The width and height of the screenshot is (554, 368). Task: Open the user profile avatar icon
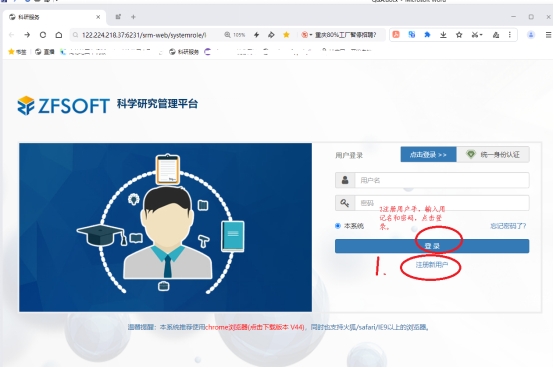point(531,35)
